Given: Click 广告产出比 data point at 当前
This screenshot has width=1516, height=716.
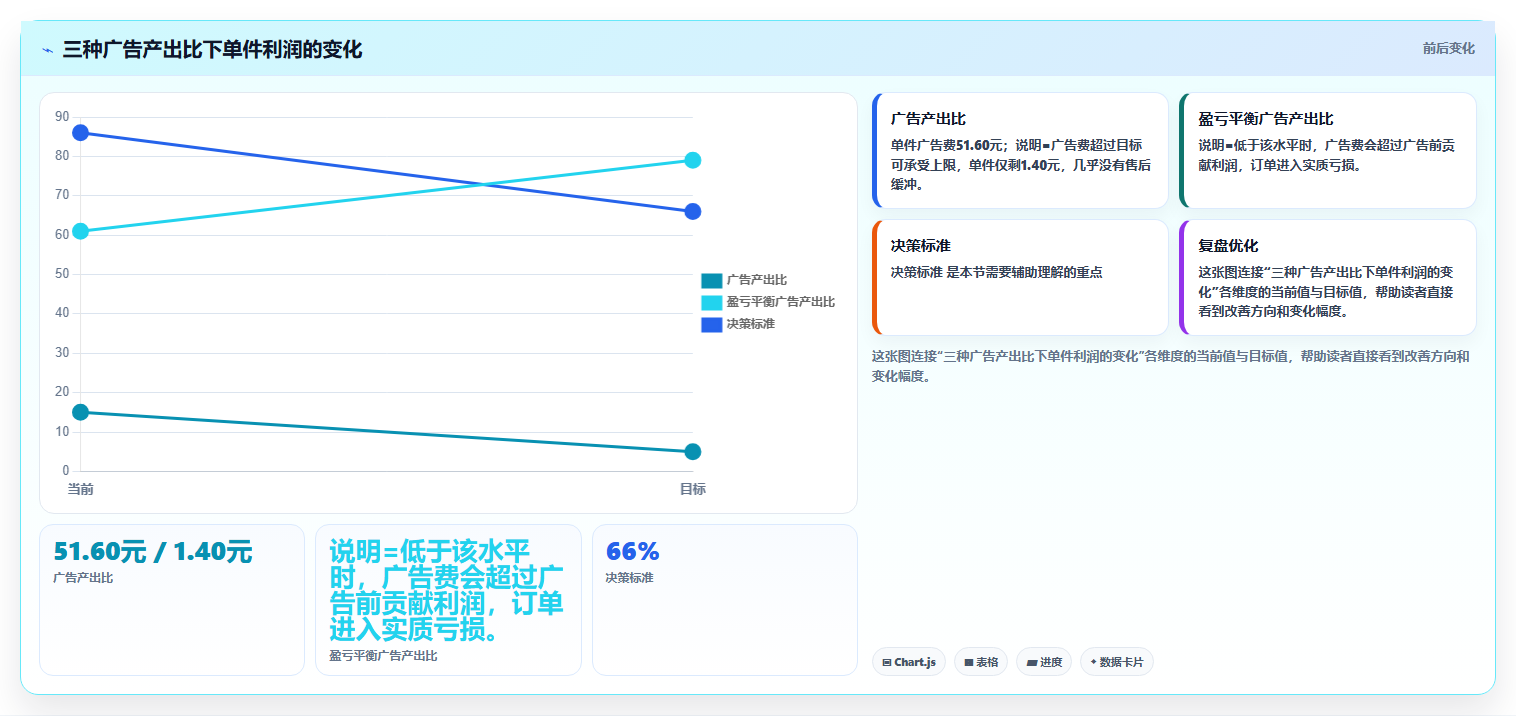Looking at the screenshot, I should tap(81, 412).
